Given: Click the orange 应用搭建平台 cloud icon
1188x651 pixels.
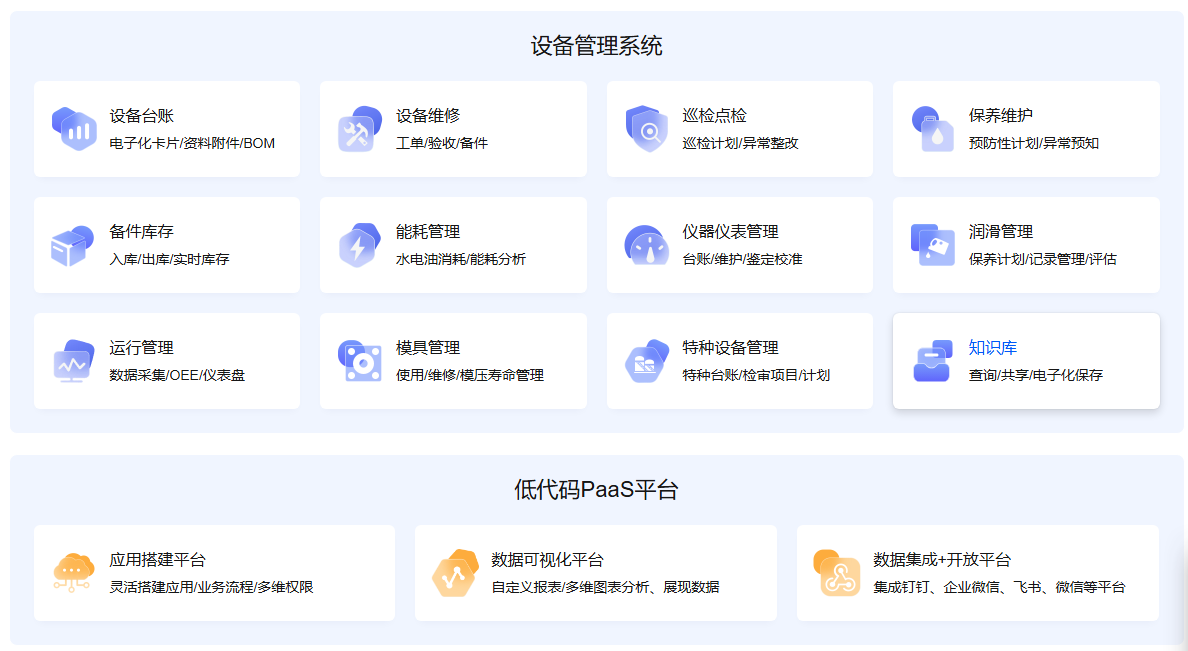Looking at the screenshot, I should [x=74, y=573].
